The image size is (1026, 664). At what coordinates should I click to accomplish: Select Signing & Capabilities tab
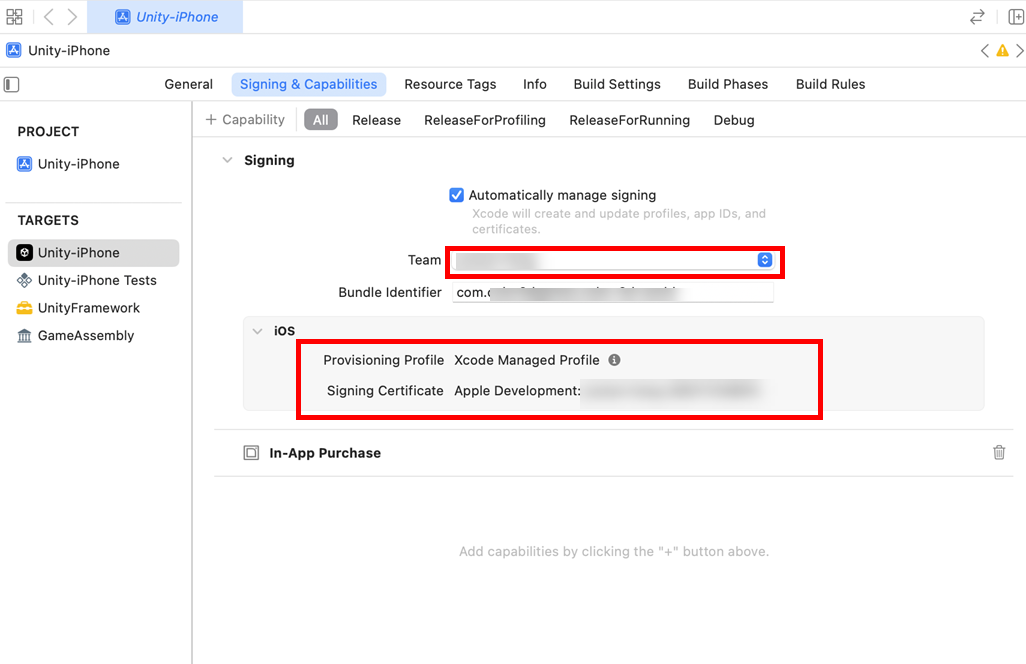(308, 84)
